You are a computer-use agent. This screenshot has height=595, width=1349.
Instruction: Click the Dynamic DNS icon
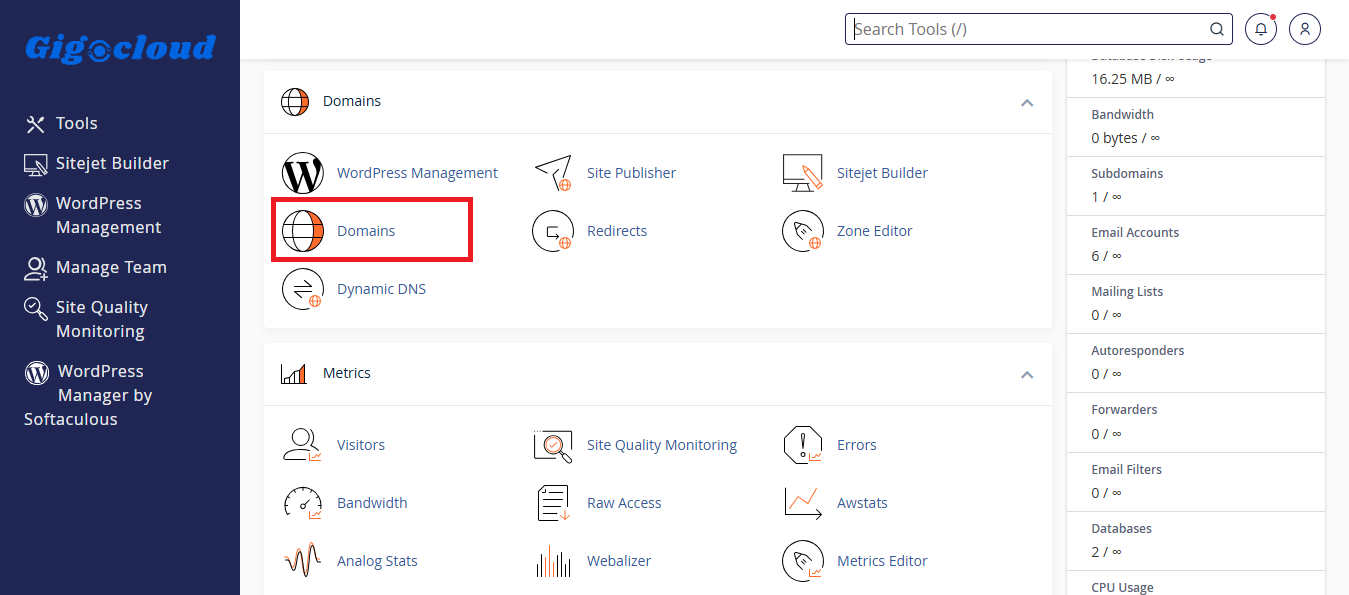click(x=303, y=289)
